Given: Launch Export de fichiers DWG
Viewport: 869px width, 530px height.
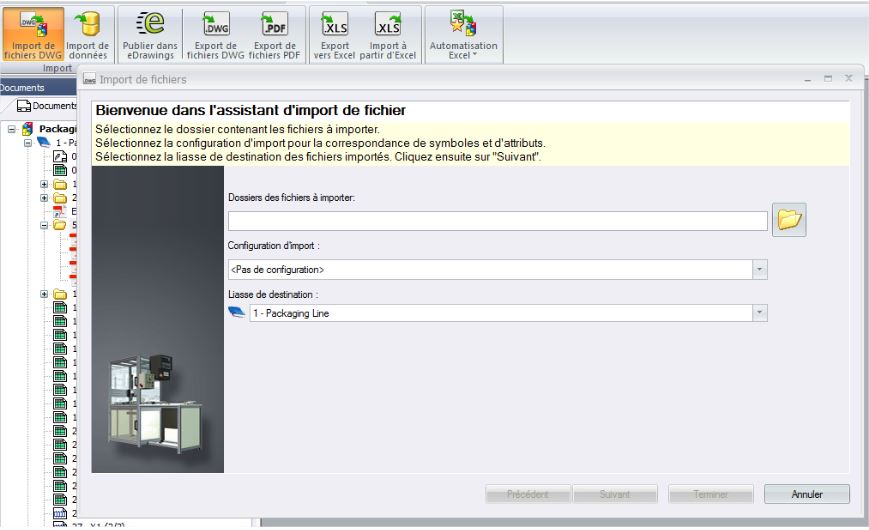Looking at the screenshot, I should (216, 34).
